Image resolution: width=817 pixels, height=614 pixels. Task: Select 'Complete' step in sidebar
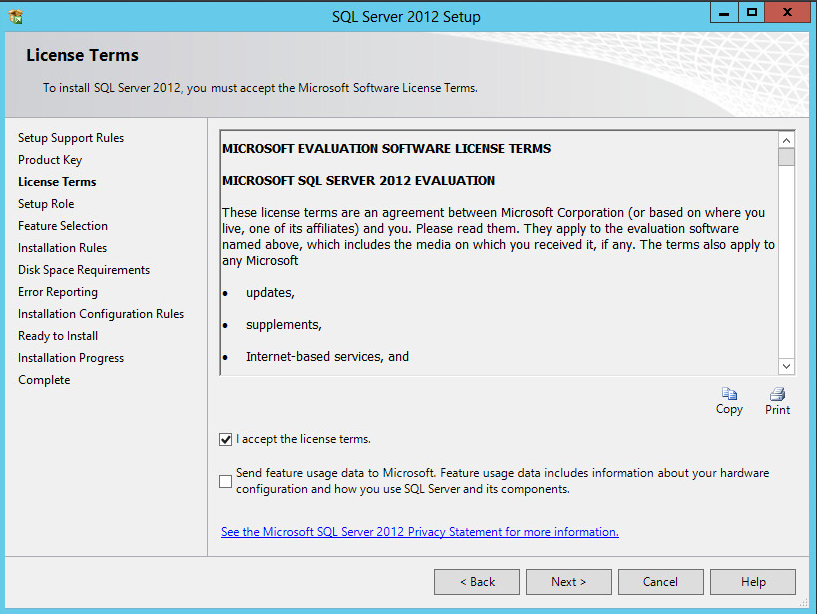(x=44, y=380)
